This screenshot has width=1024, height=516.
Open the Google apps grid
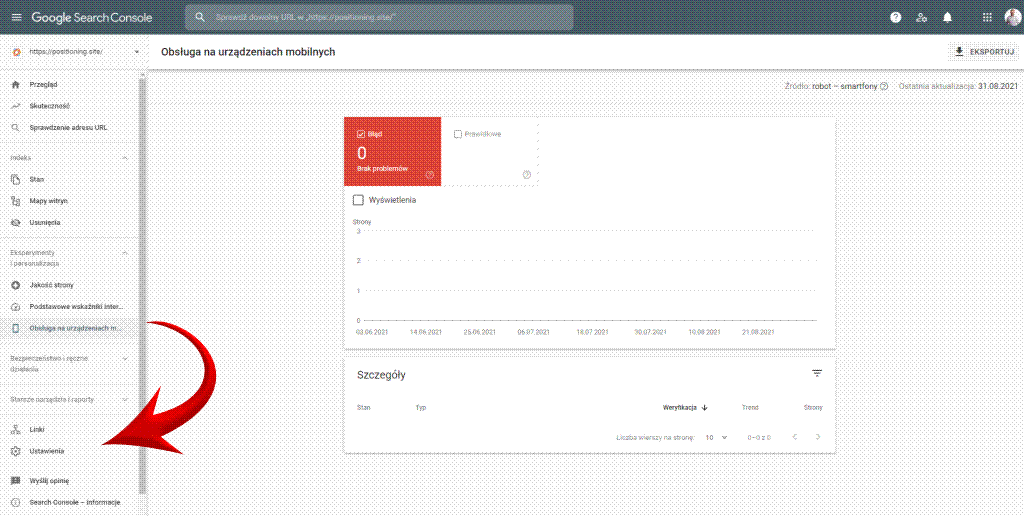987,18
